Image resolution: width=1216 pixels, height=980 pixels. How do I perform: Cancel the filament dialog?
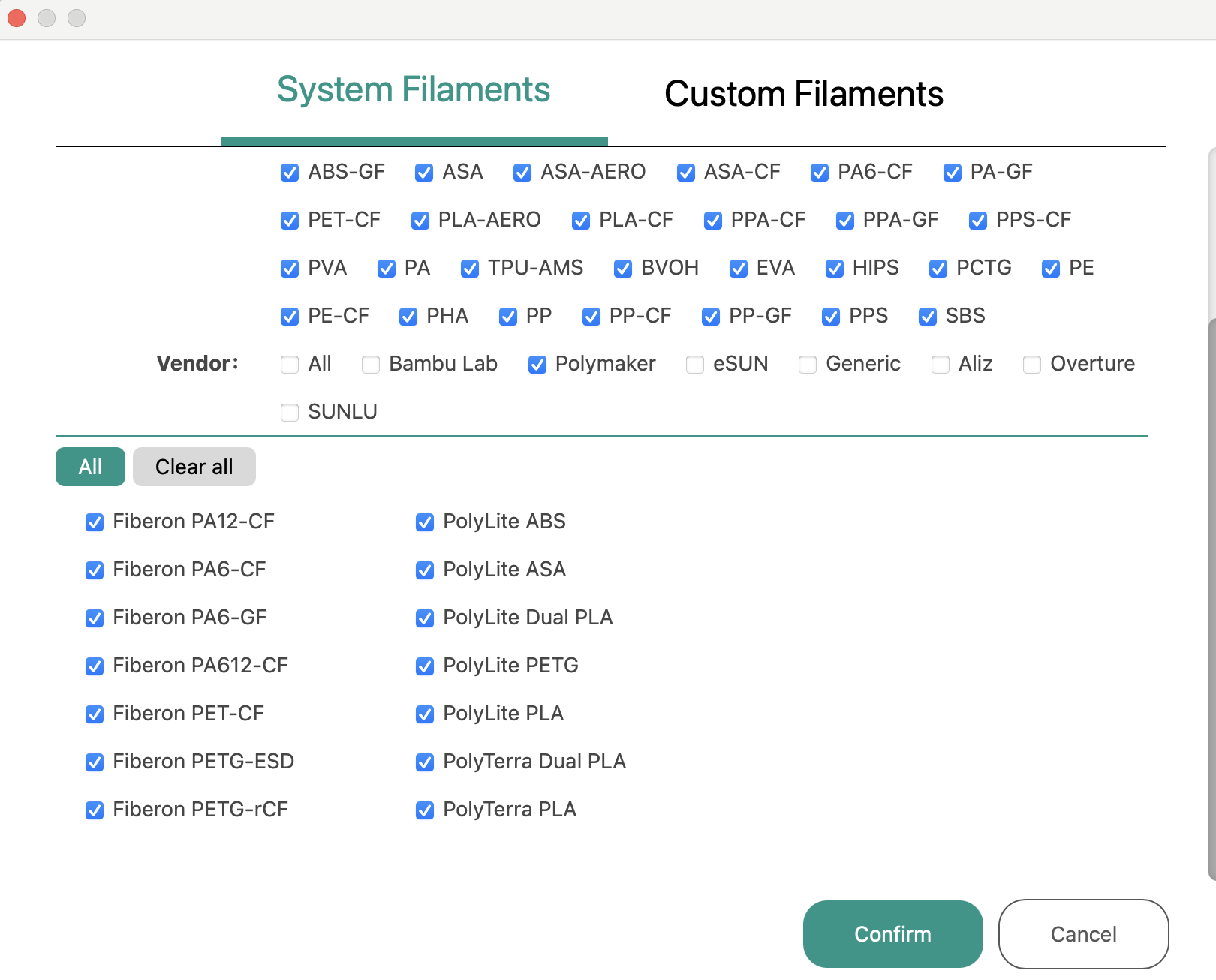pos(1083,934)
